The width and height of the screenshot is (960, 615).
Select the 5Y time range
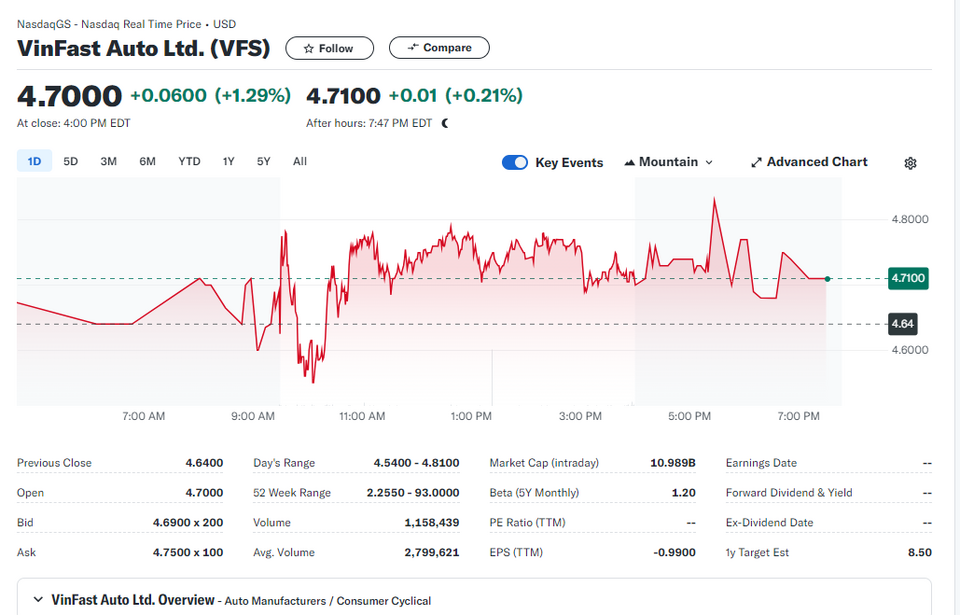[263, 161]
